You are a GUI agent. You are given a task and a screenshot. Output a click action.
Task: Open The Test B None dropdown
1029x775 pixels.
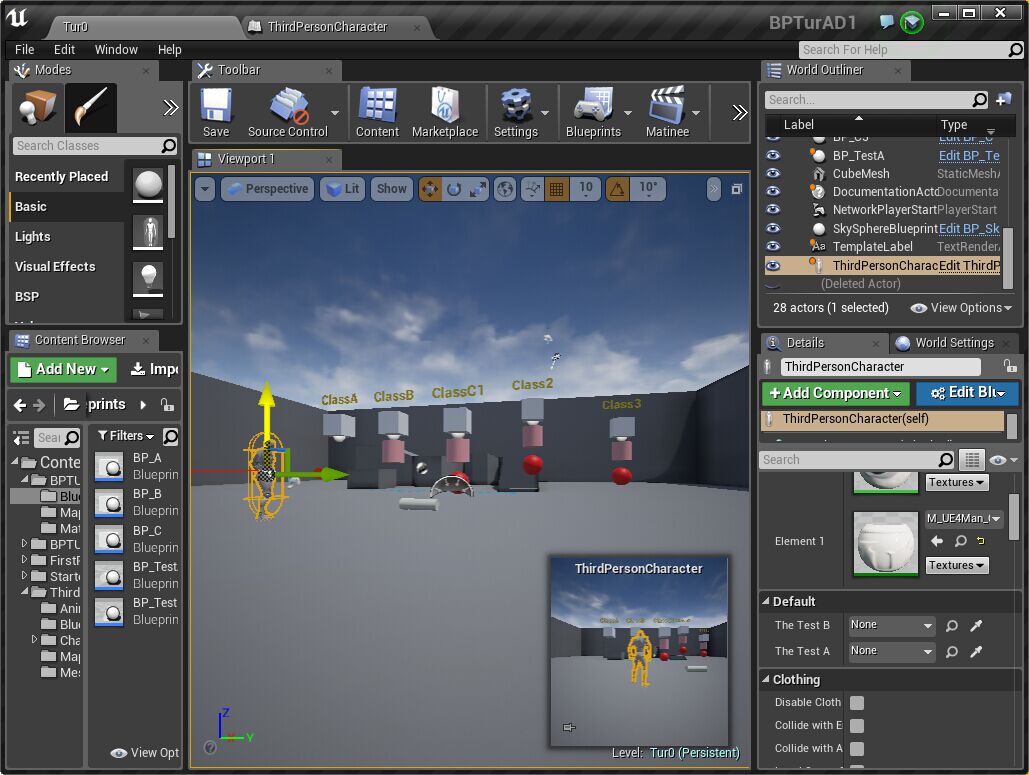pyautogui.click(x=891, y=625)
